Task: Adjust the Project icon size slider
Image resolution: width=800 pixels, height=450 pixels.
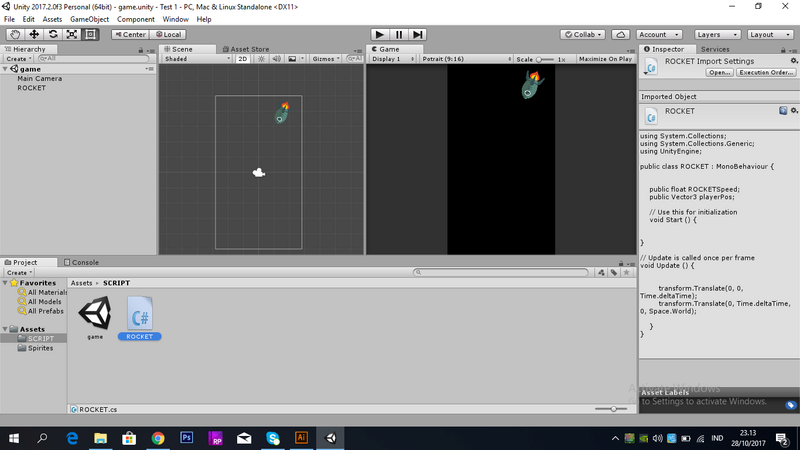Action: tap(611, 409)
